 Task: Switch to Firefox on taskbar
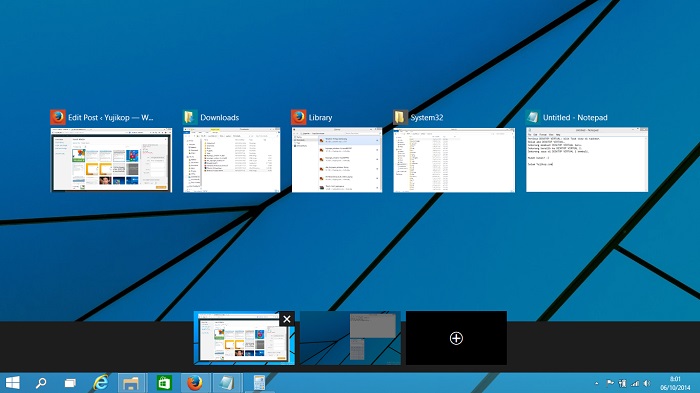point(195,383)
